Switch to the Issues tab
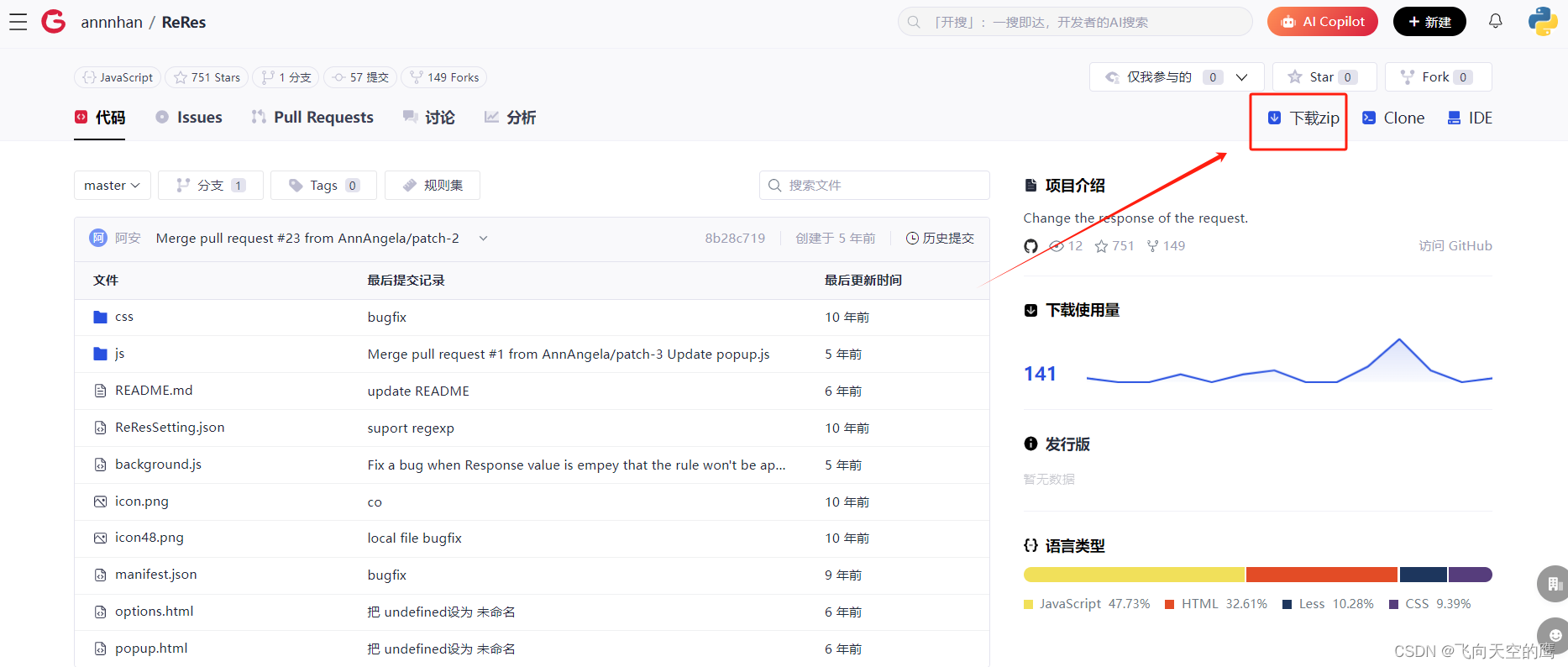 pyautogui.click(x=189, y=118)
